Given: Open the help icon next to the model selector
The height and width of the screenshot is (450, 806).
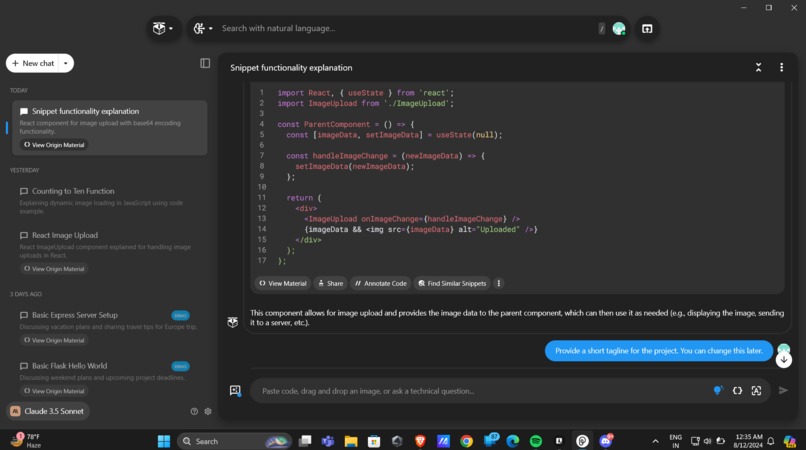Looking at the screenshot, I should (x=194, y=411).
